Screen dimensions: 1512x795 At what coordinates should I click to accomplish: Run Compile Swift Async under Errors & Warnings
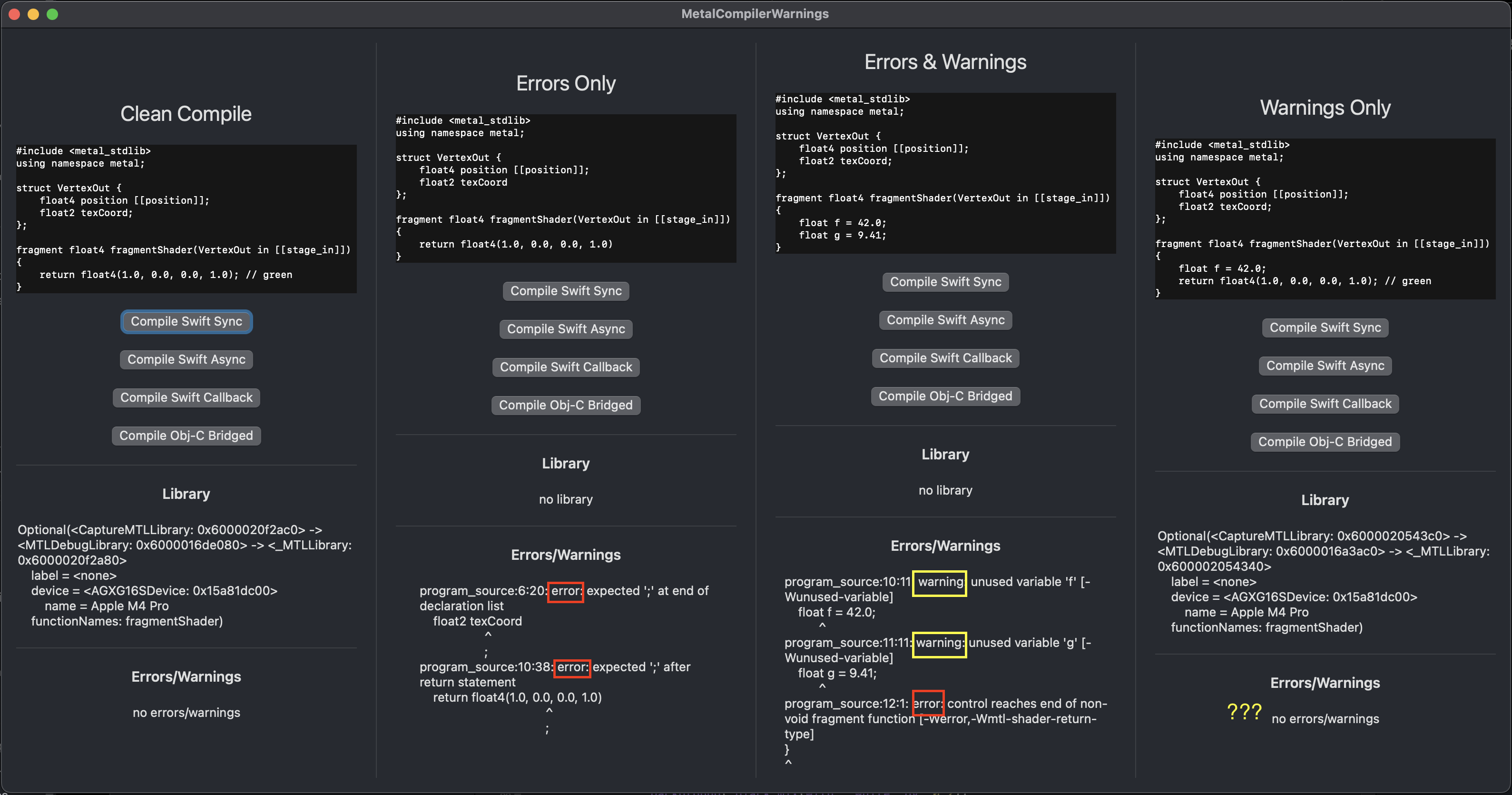pyautogui.click(x=945, y=320)
